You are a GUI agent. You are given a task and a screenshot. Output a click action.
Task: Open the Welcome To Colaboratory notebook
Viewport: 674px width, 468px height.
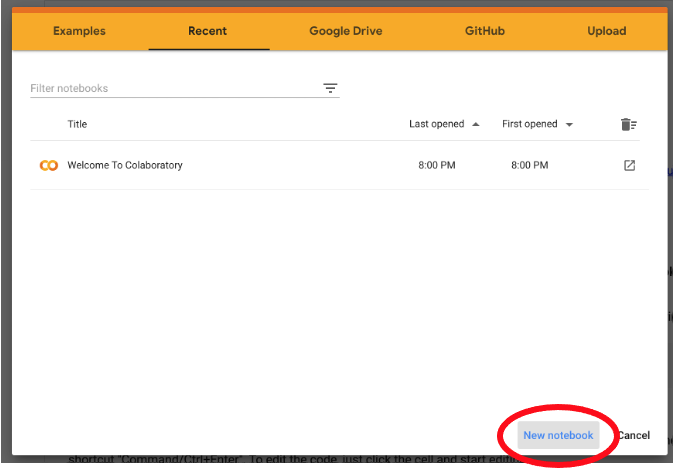pyautogui.click(x=125, y=165)
